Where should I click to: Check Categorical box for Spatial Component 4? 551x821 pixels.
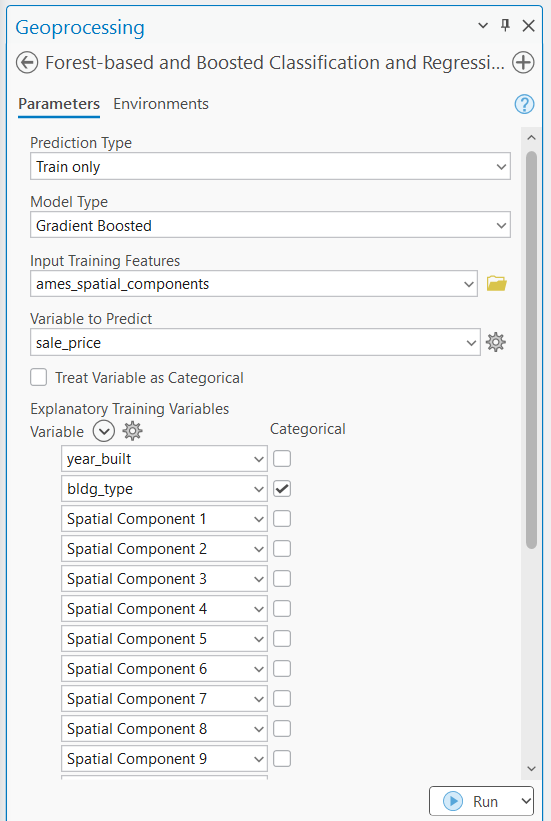[282, 609]
